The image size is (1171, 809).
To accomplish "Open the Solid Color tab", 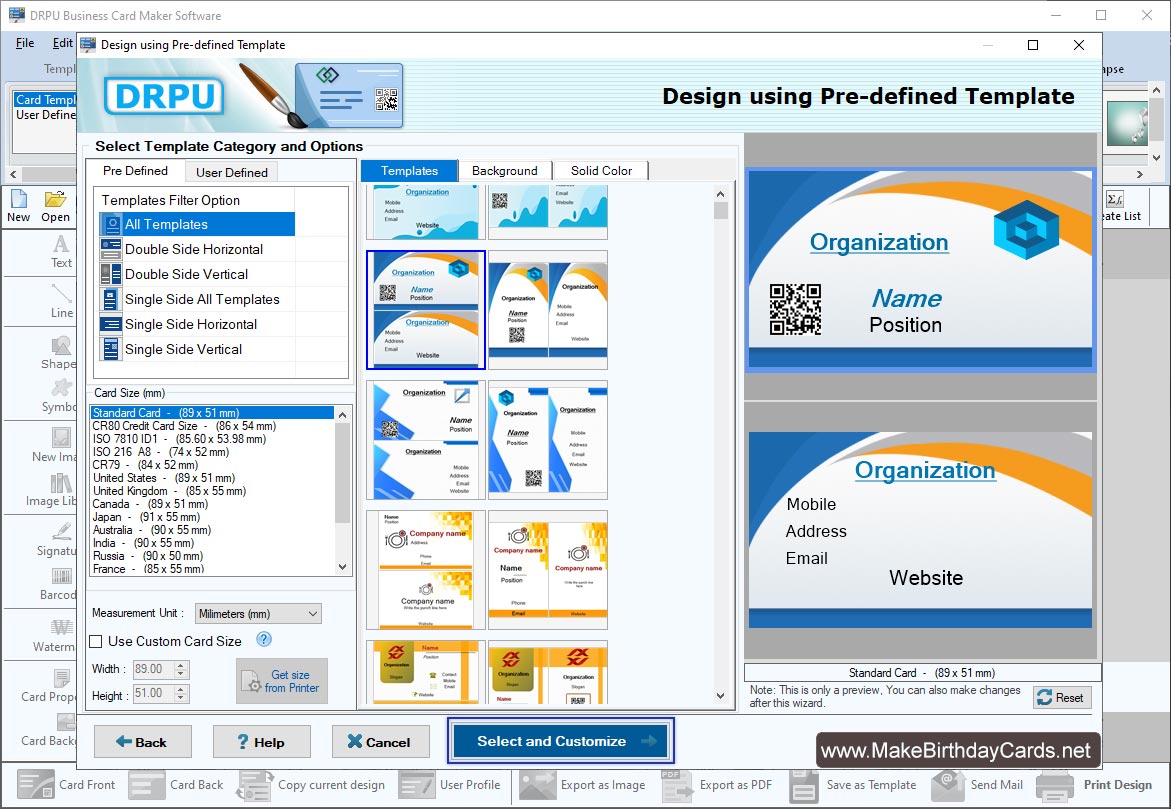I will (x=601, y=171).
